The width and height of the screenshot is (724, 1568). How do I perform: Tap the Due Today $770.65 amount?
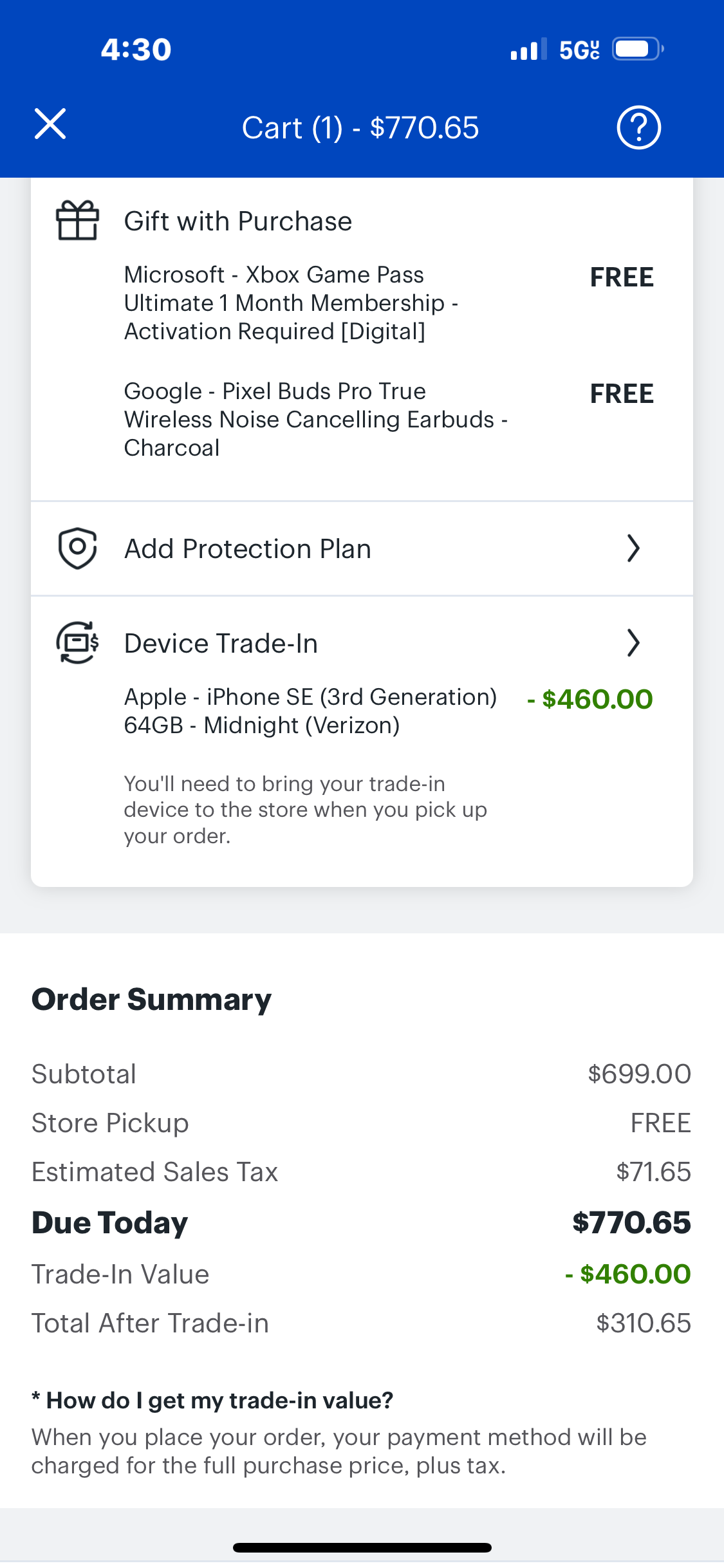[631, 1222]
